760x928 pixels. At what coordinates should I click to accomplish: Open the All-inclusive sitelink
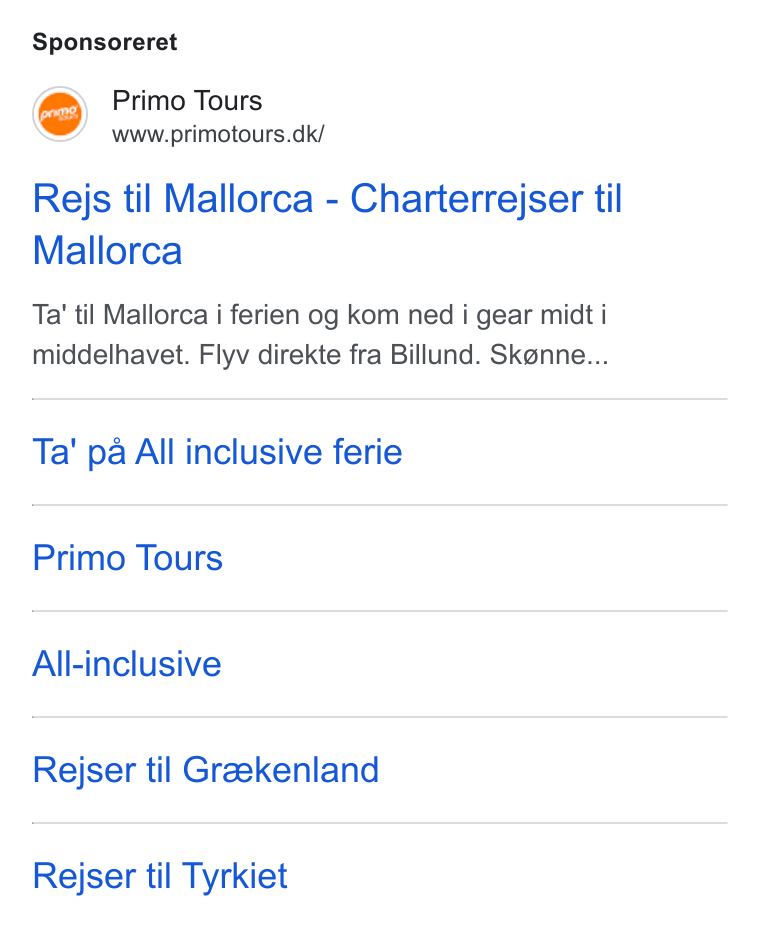[x=127, y=663]
